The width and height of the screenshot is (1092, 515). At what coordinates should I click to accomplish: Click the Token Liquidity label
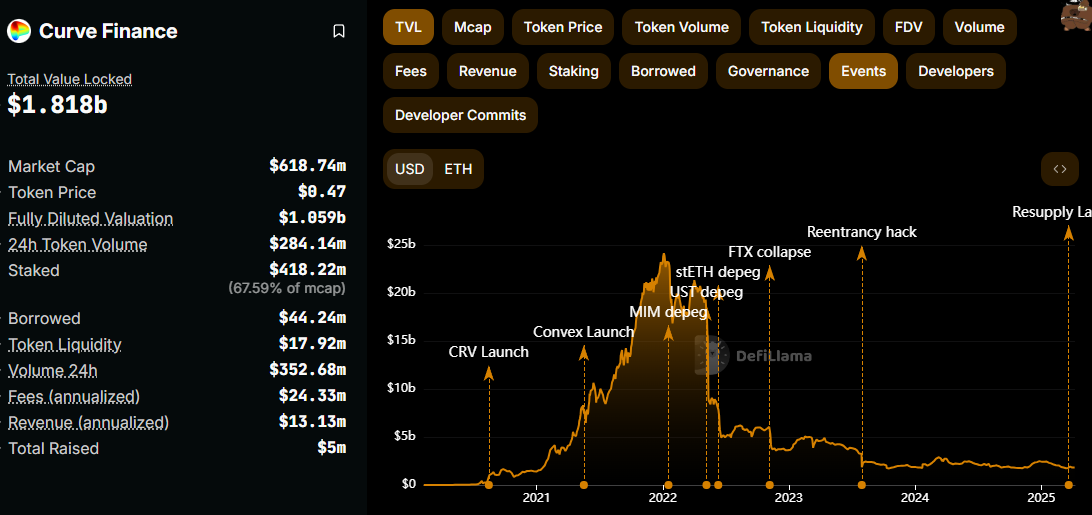(65, 345)
